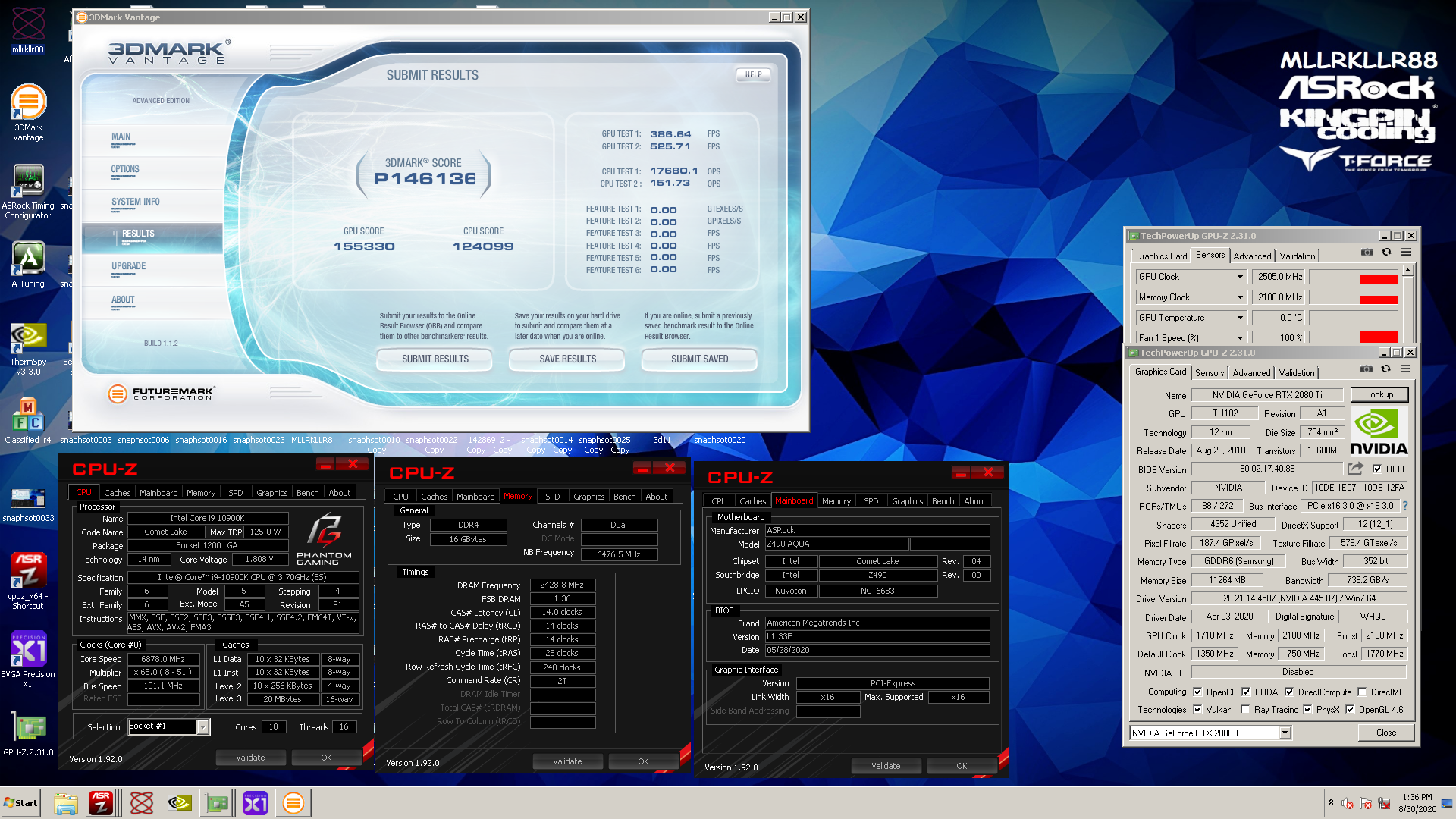
Task: Click Validate in CPU-Z Memory window
Action: (567, 761)
